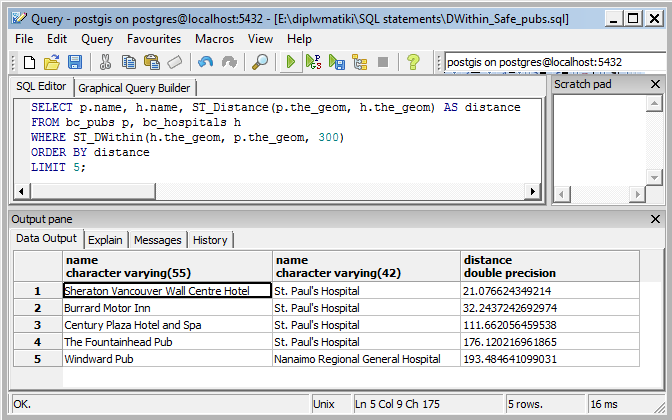Click the New file toolbar icon
The width and height of the screenshot is (672, 420).
pyautogui.click(x=29, y=63)
